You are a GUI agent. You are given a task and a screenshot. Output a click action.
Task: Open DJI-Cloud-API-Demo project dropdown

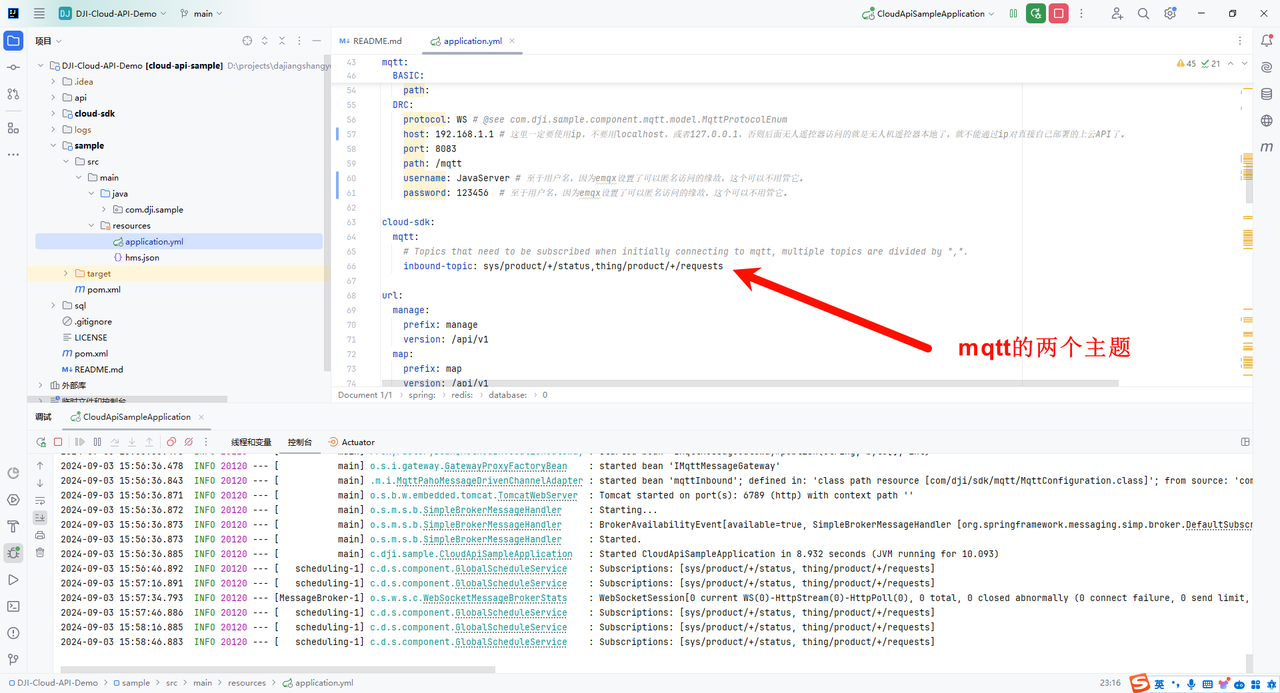(x=113, y=13)
